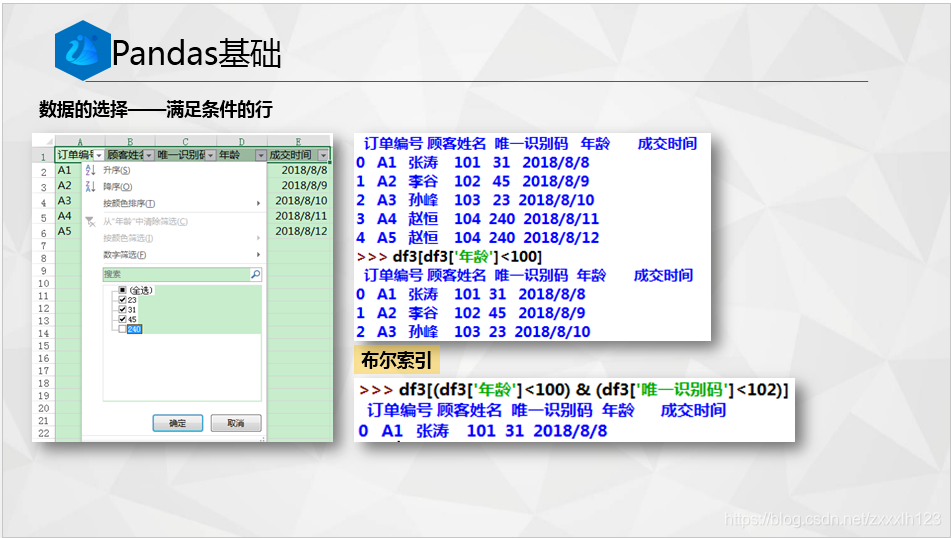Screen dimensions: 951x538
Task: Click the filter menu resize grip corner
Action: pos(263,439)
